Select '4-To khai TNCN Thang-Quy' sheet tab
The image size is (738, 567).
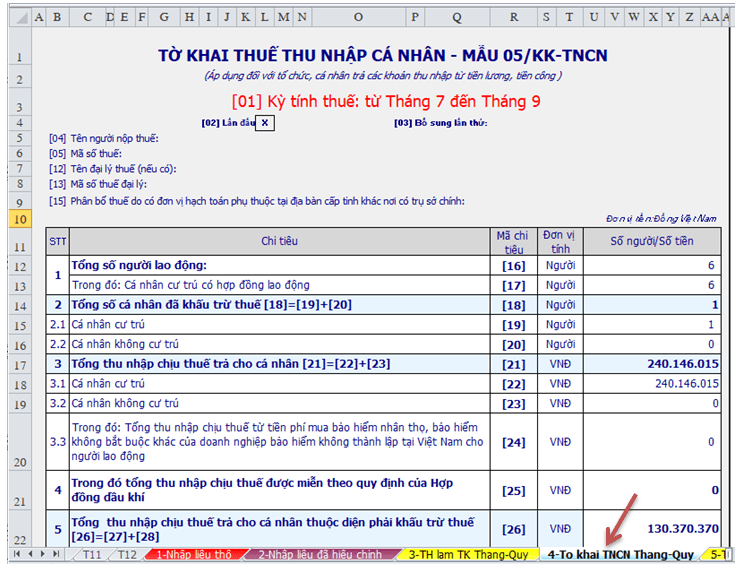click(x=621, y=554)
